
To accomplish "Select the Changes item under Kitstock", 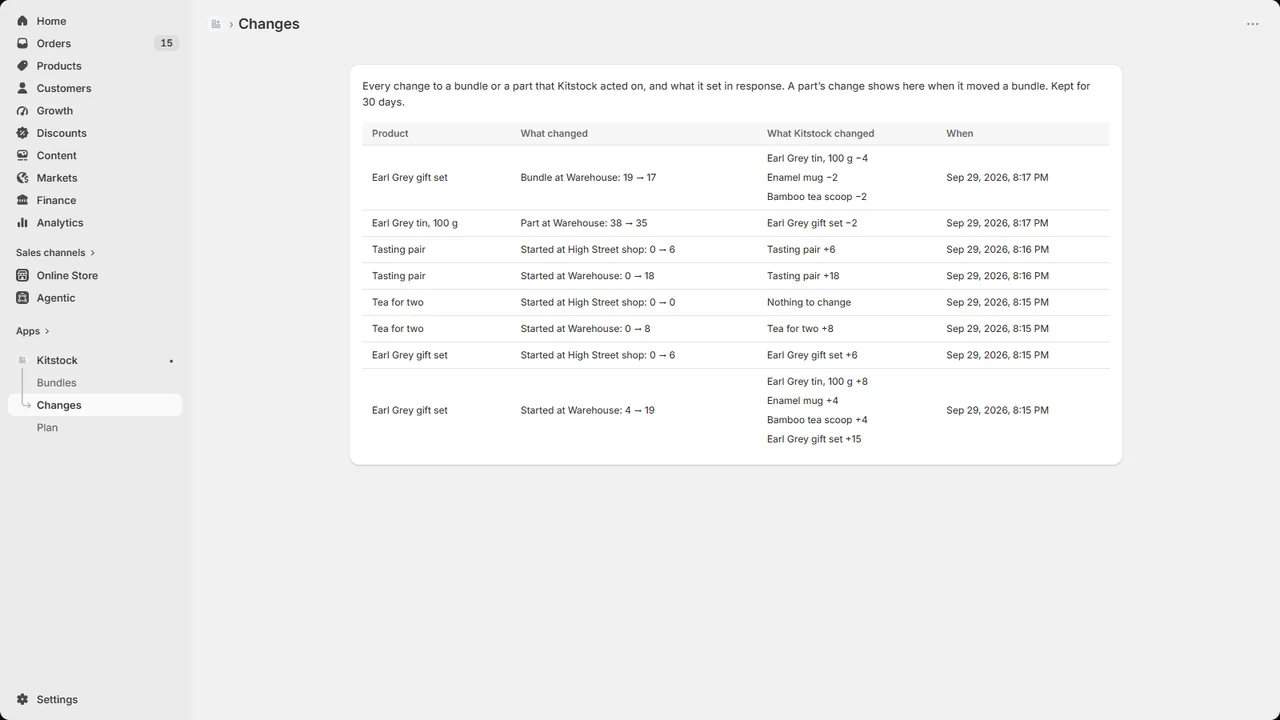I will pos(95,405).
